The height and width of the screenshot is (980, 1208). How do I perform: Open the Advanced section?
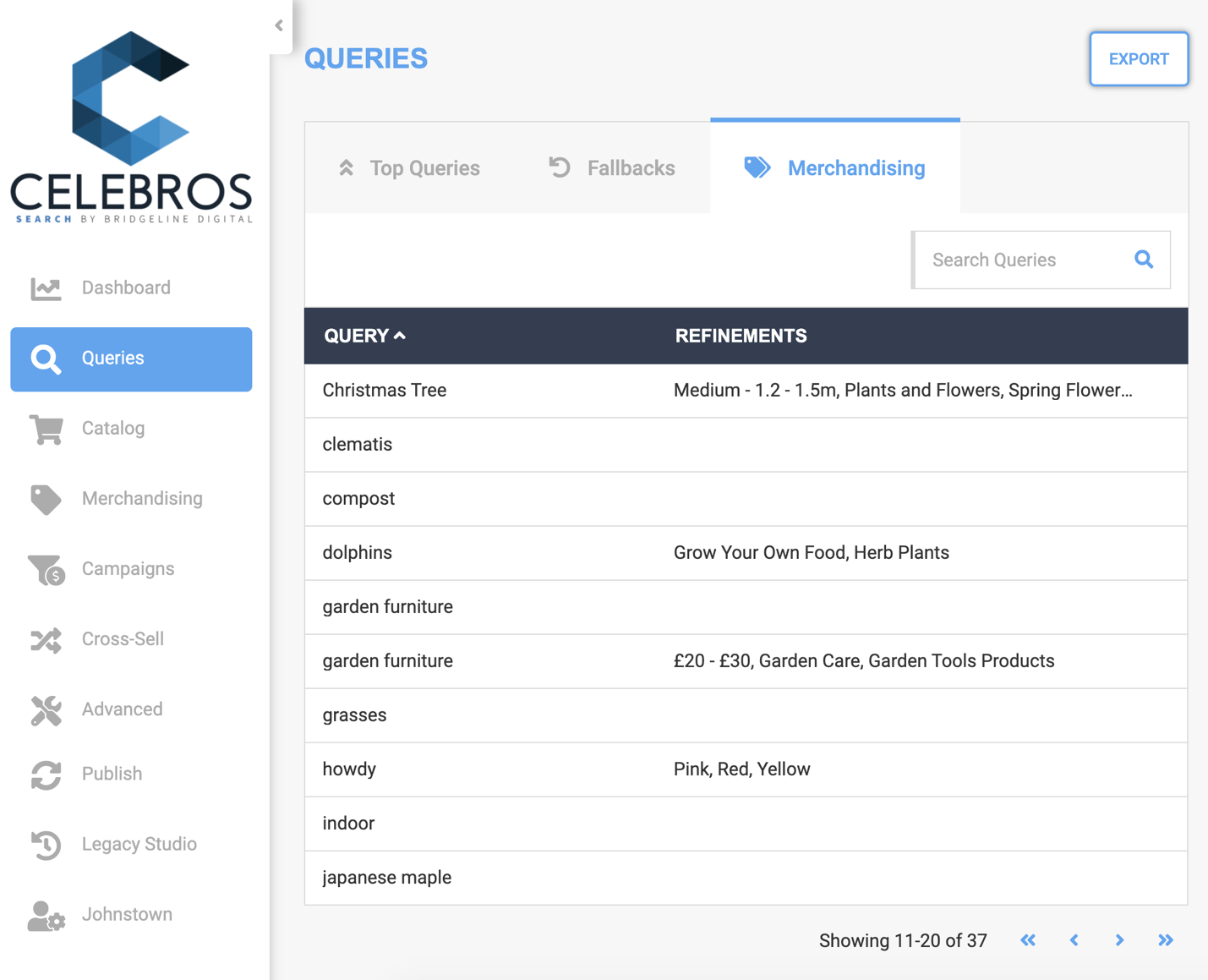[x=131, y=709]
